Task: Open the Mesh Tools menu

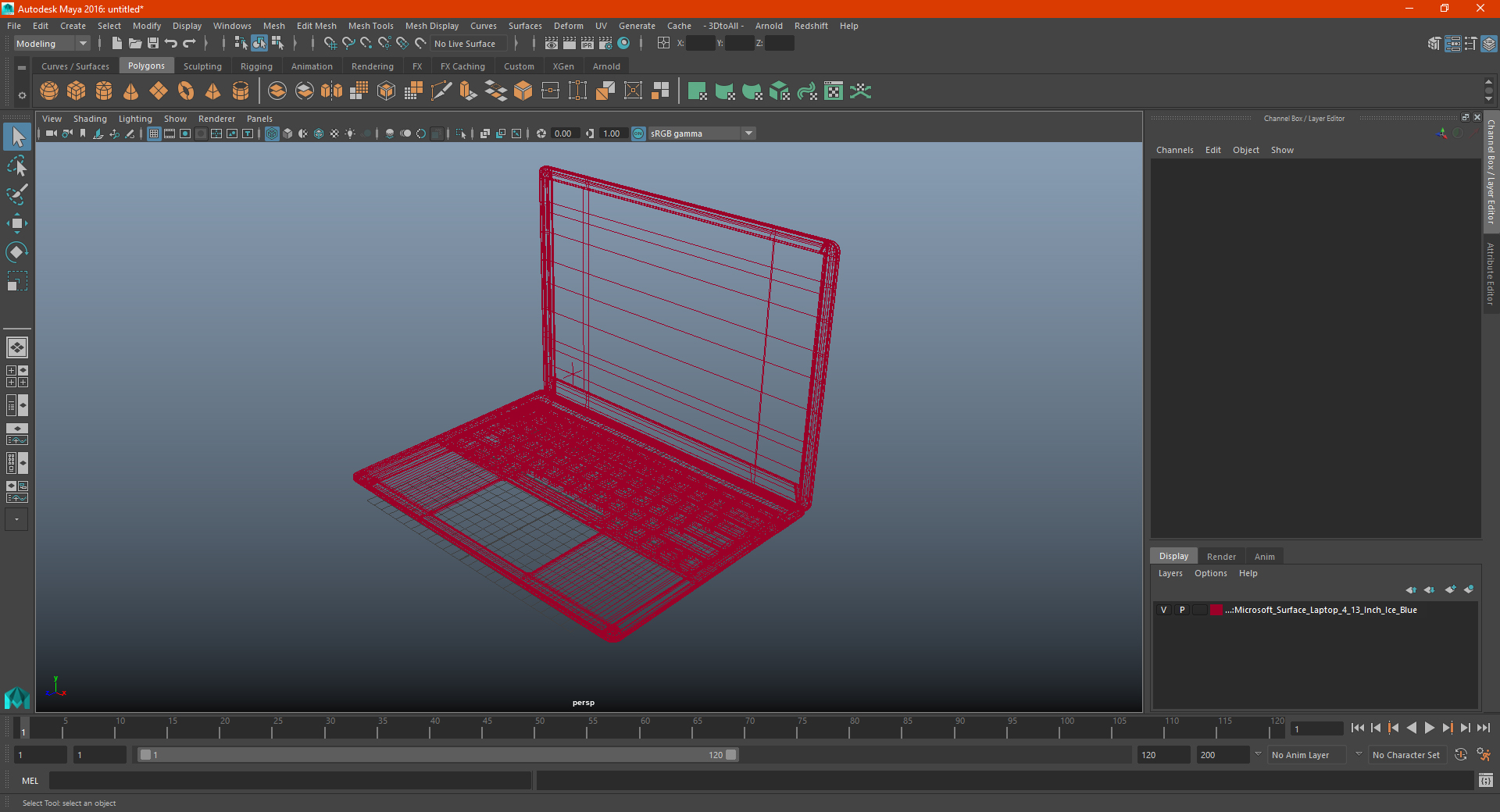Action: coord(371,26)
